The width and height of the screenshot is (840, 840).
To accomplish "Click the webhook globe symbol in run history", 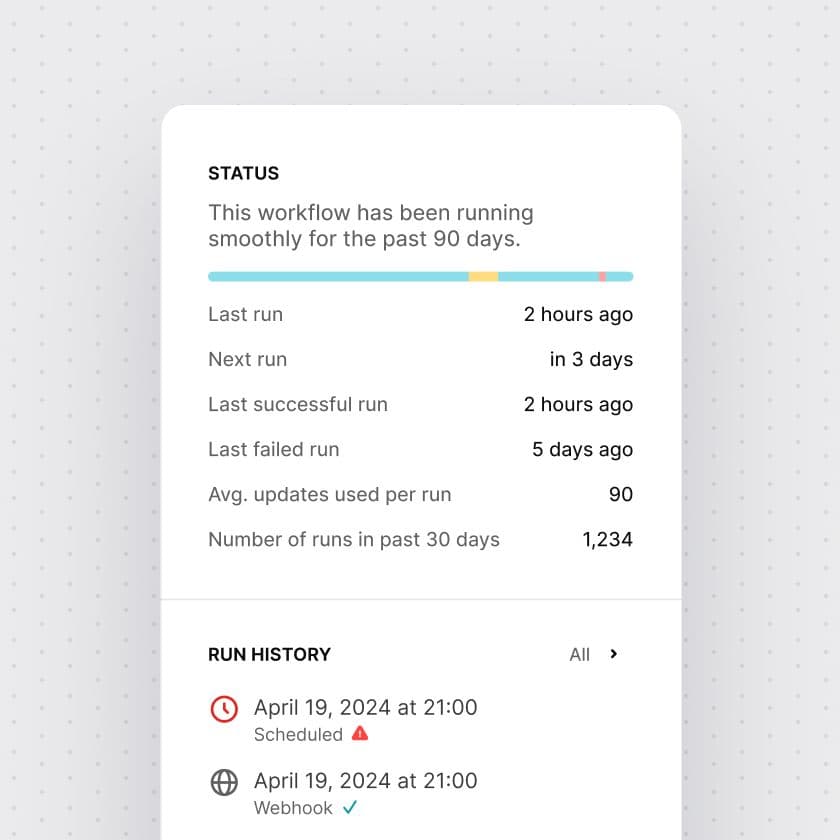I will click(224, 783).
